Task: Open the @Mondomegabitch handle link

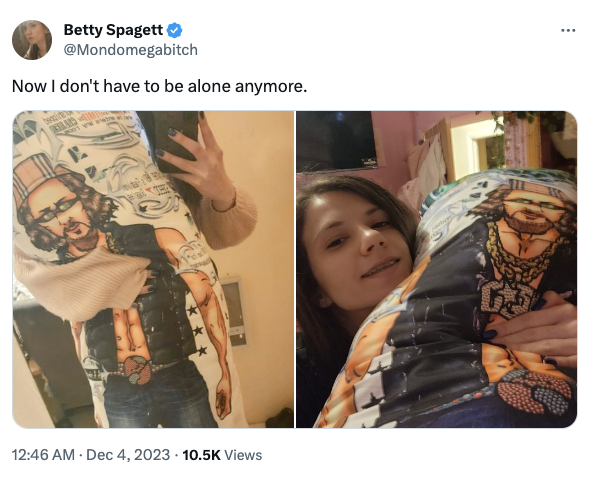Action: pyautogui.click(x=130, y=50)
